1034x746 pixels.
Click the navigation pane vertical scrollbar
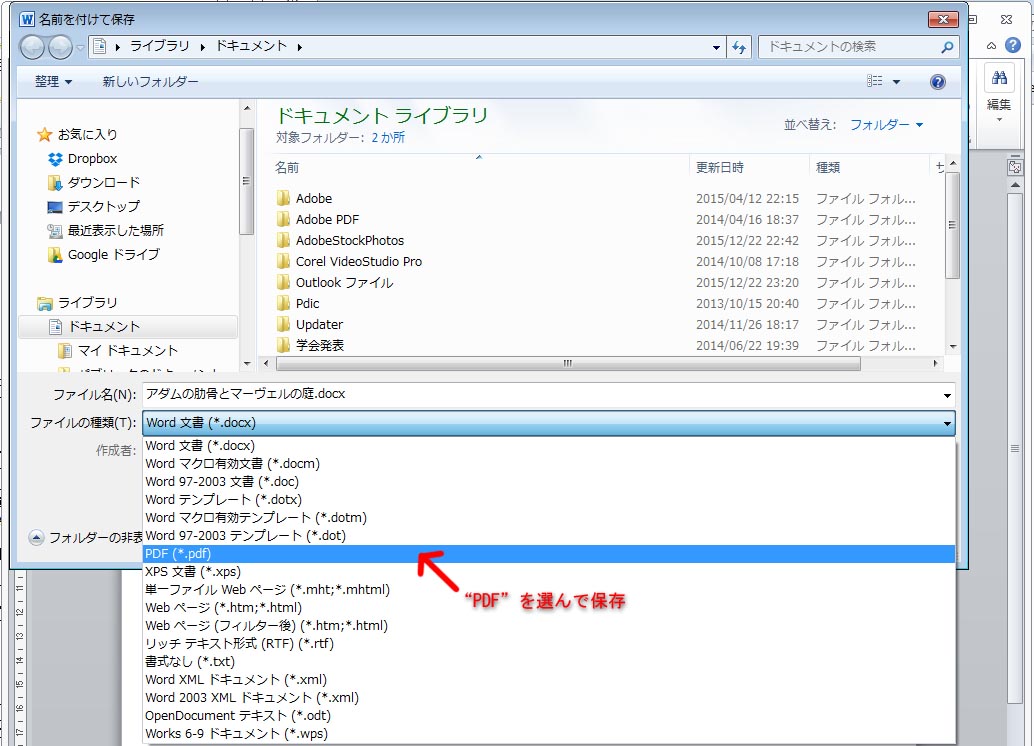point(247,181)
